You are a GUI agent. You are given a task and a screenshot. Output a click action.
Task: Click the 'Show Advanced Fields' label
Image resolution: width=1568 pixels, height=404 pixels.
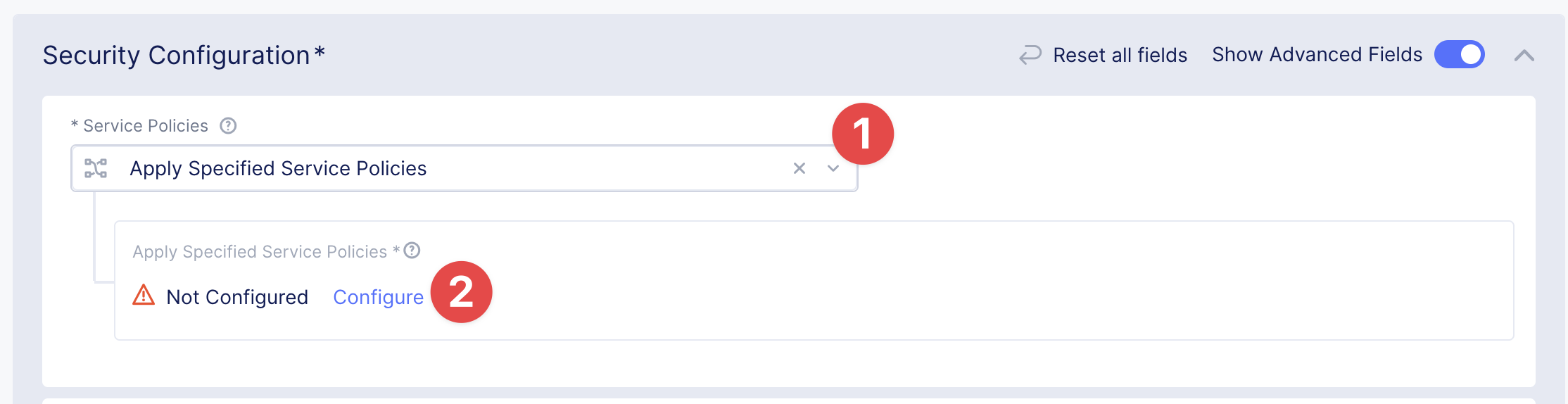click(x=1317, y=54)
